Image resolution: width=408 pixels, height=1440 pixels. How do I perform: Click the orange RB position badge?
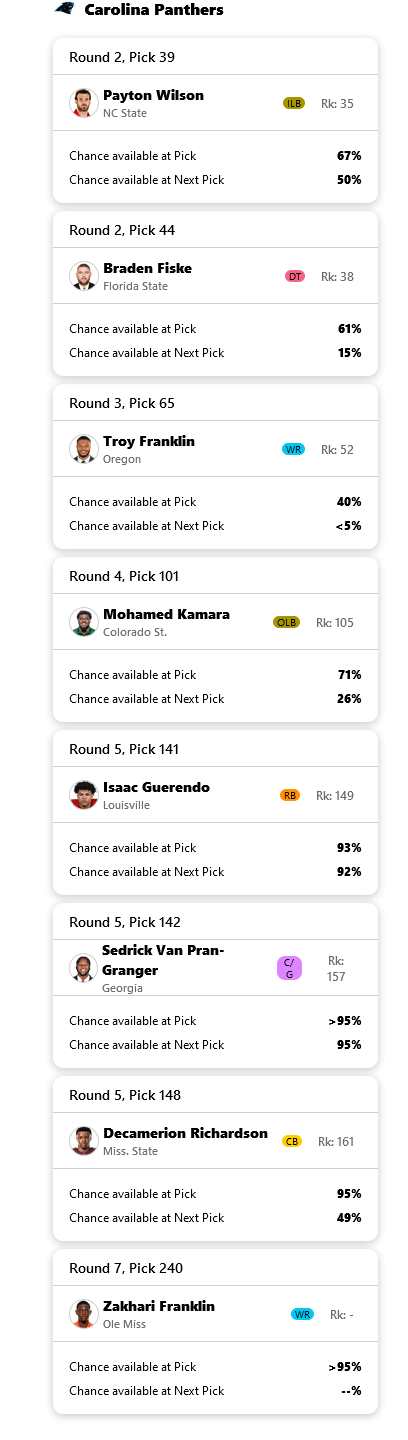point(290,796)
